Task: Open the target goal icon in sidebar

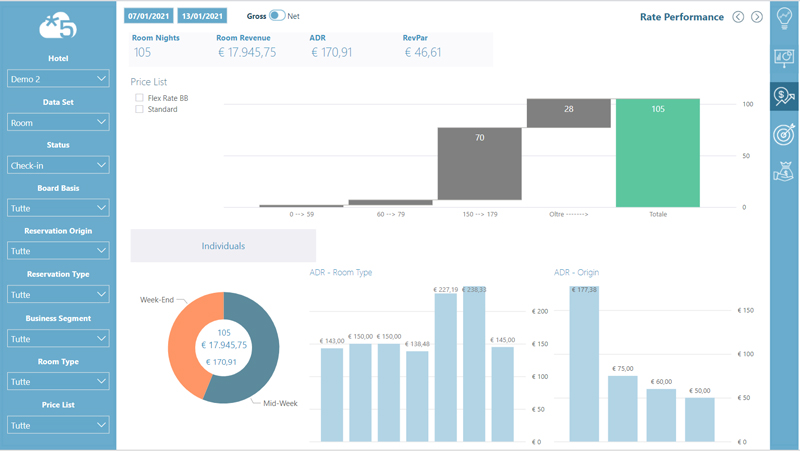Action: click(784, 134)
